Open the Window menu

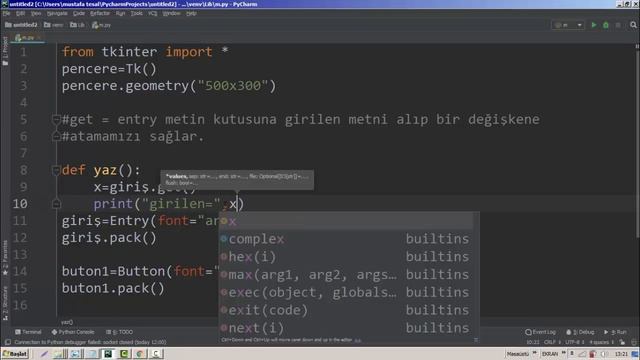tap(171, 13)
